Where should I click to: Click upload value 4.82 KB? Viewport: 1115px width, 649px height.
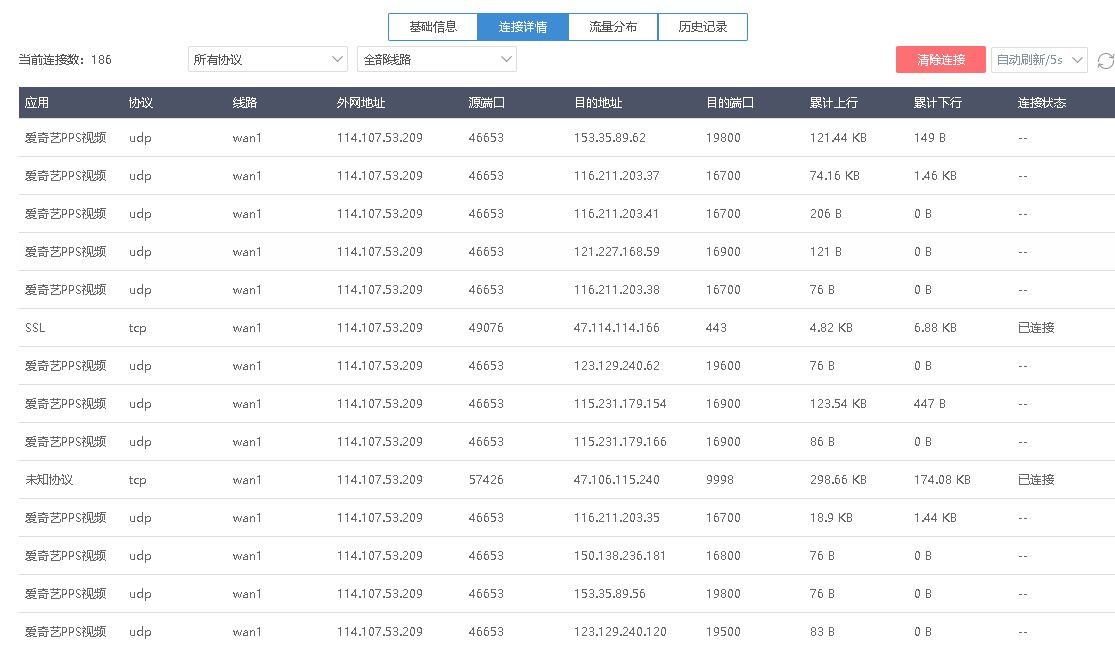pos(831,328)
